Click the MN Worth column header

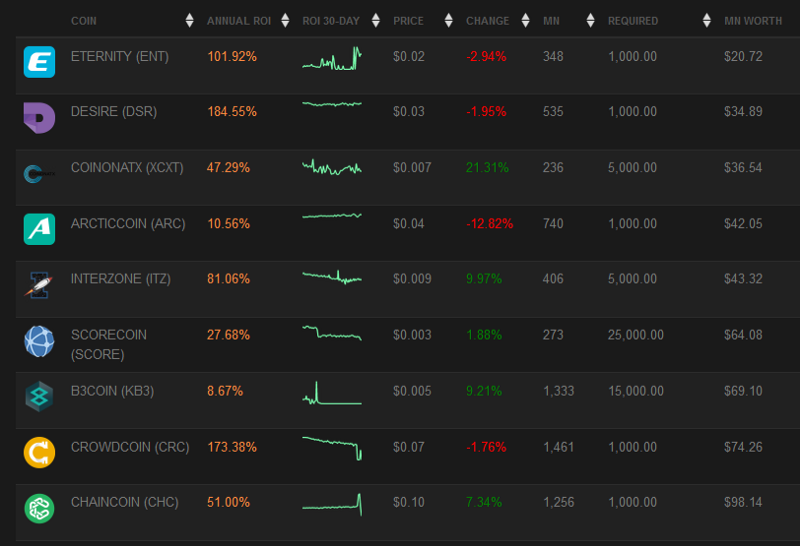pyautogui.click(x=753, y=21)
